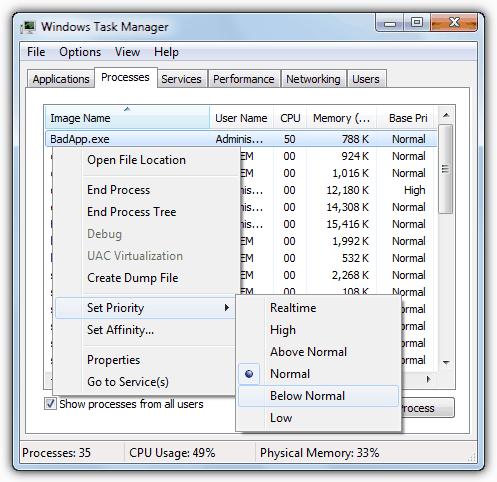Switch to the Services tab
Image resolution: width=497 pixels, height=482 pixels.
pyautogui.click(x=181, y=79)
